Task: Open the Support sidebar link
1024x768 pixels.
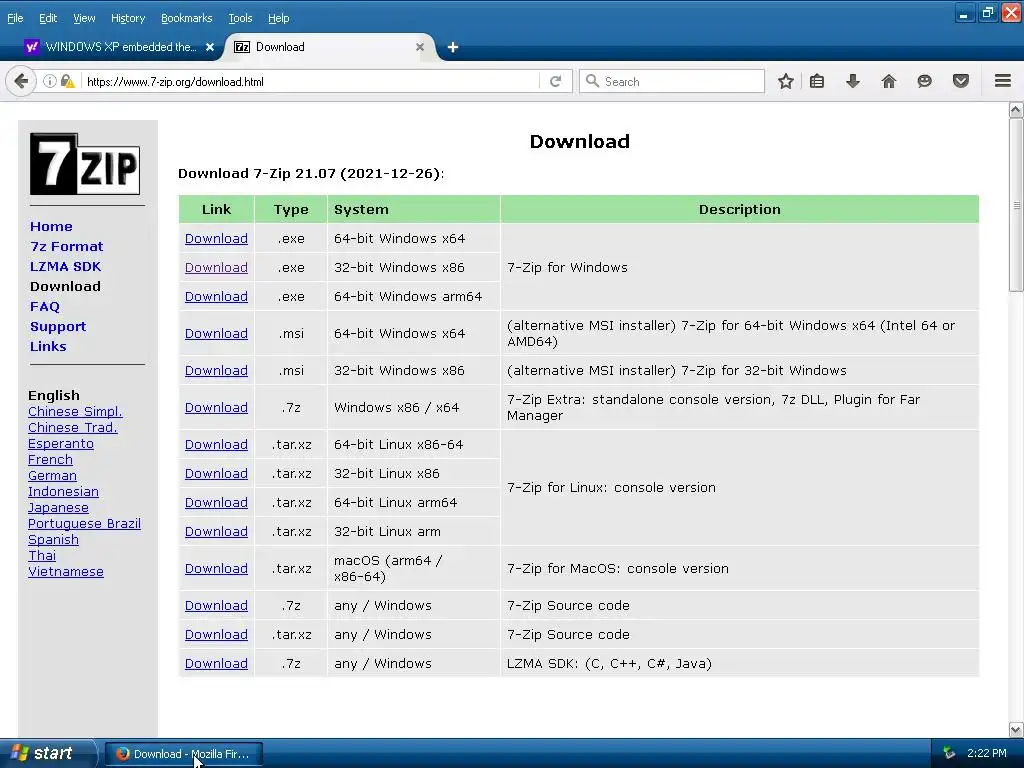Action: 57,327
